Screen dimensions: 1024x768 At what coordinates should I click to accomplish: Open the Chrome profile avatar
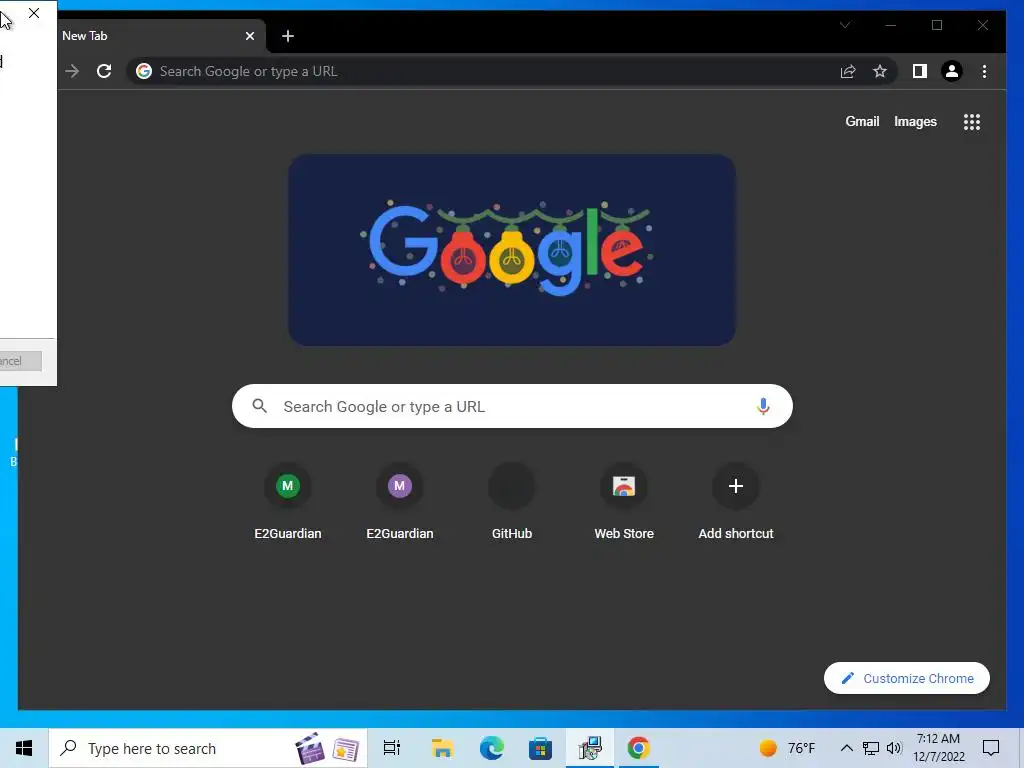click(952, 71)
